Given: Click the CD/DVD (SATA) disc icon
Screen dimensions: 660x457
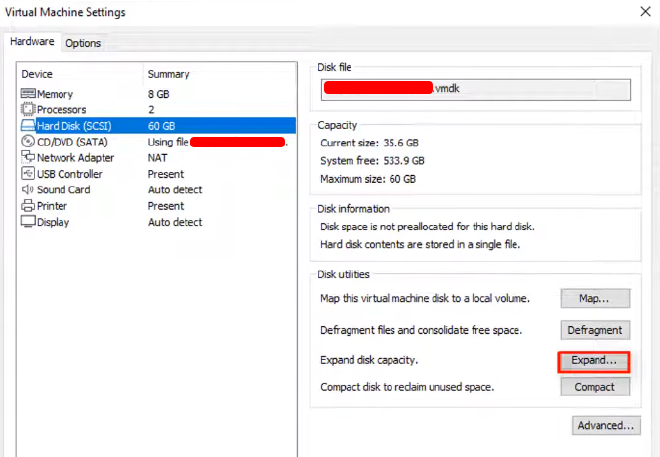Looking at the screenshot, I should click(x=28, y=142).
